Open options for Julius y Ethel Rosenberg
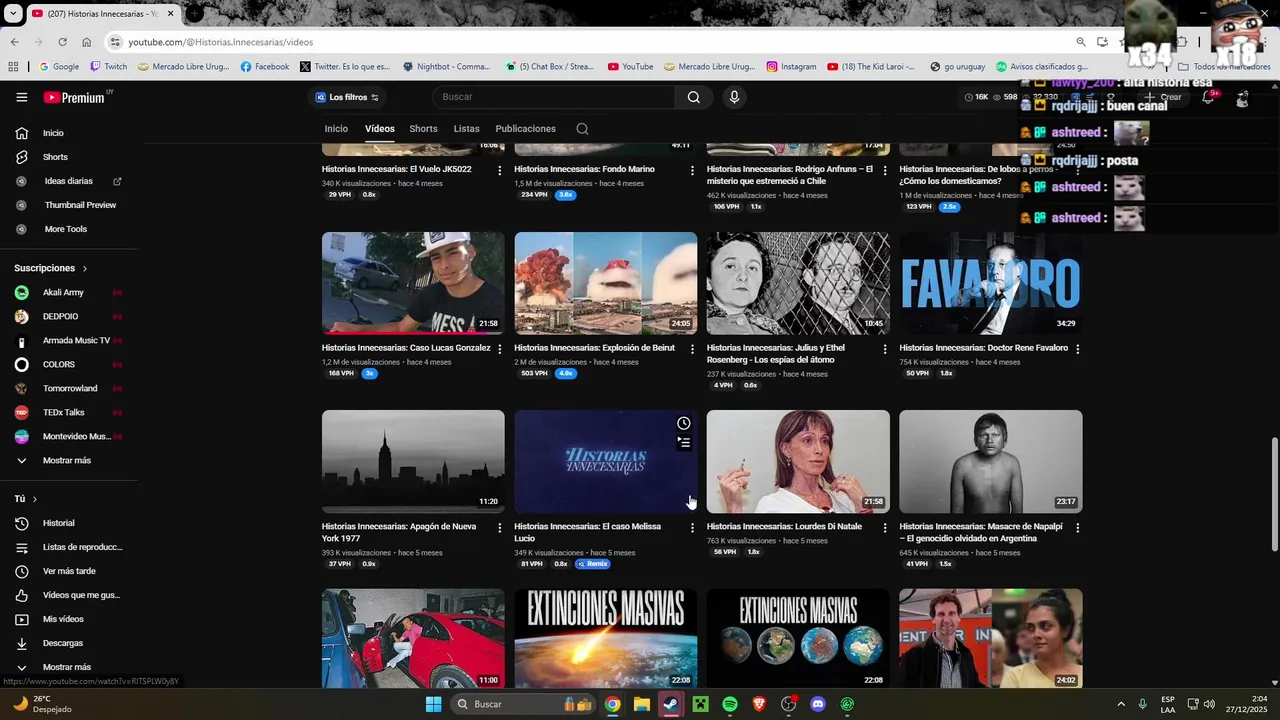This screenshot has width=1280, height=720. [884, 349]
